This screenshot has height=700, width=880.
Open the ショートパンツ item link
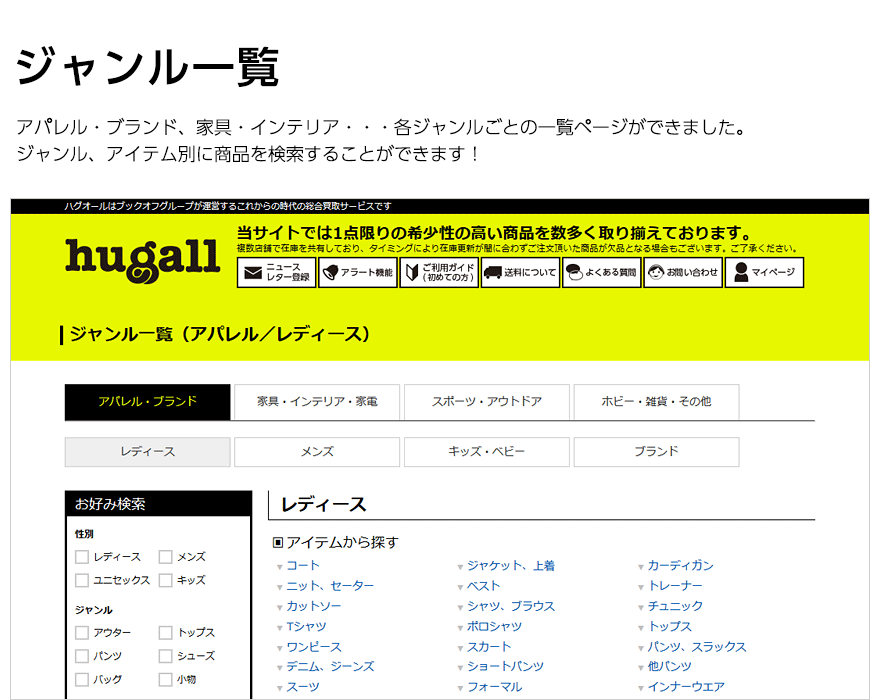pyautogui.click(x=505, y=666)
